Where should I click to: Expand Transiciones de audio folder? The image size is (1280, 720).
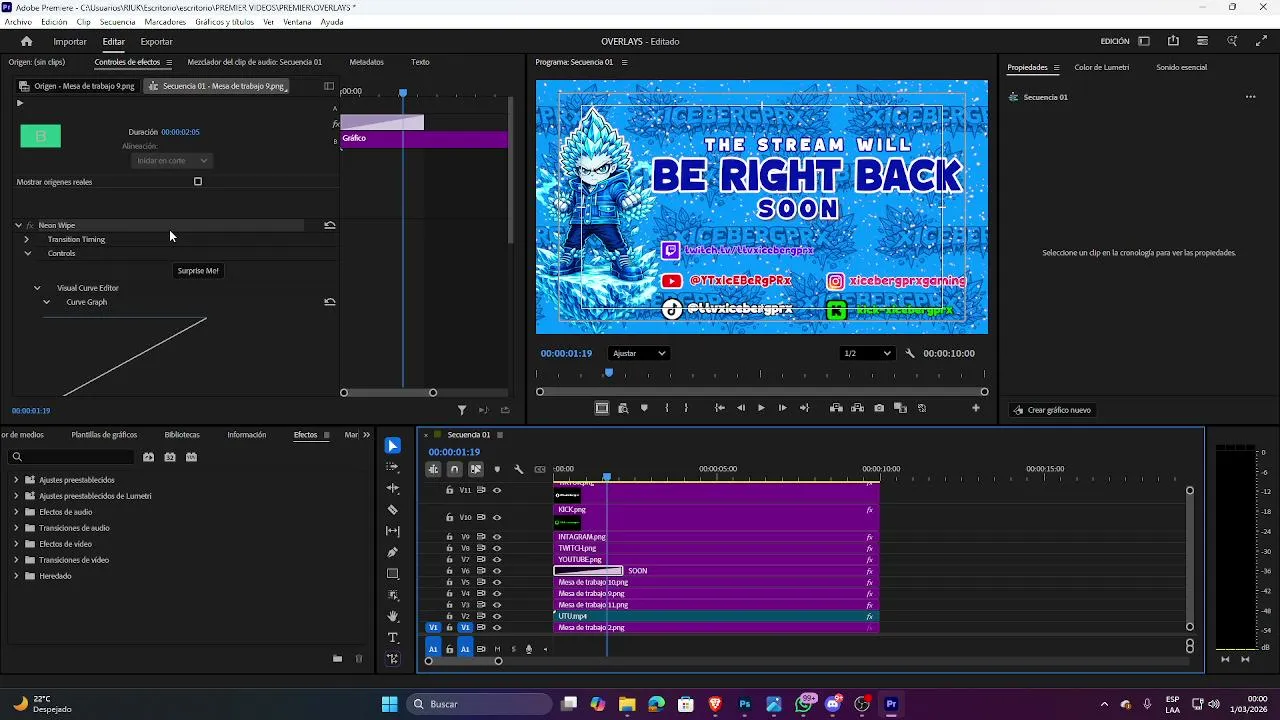(x=16, y=528)
